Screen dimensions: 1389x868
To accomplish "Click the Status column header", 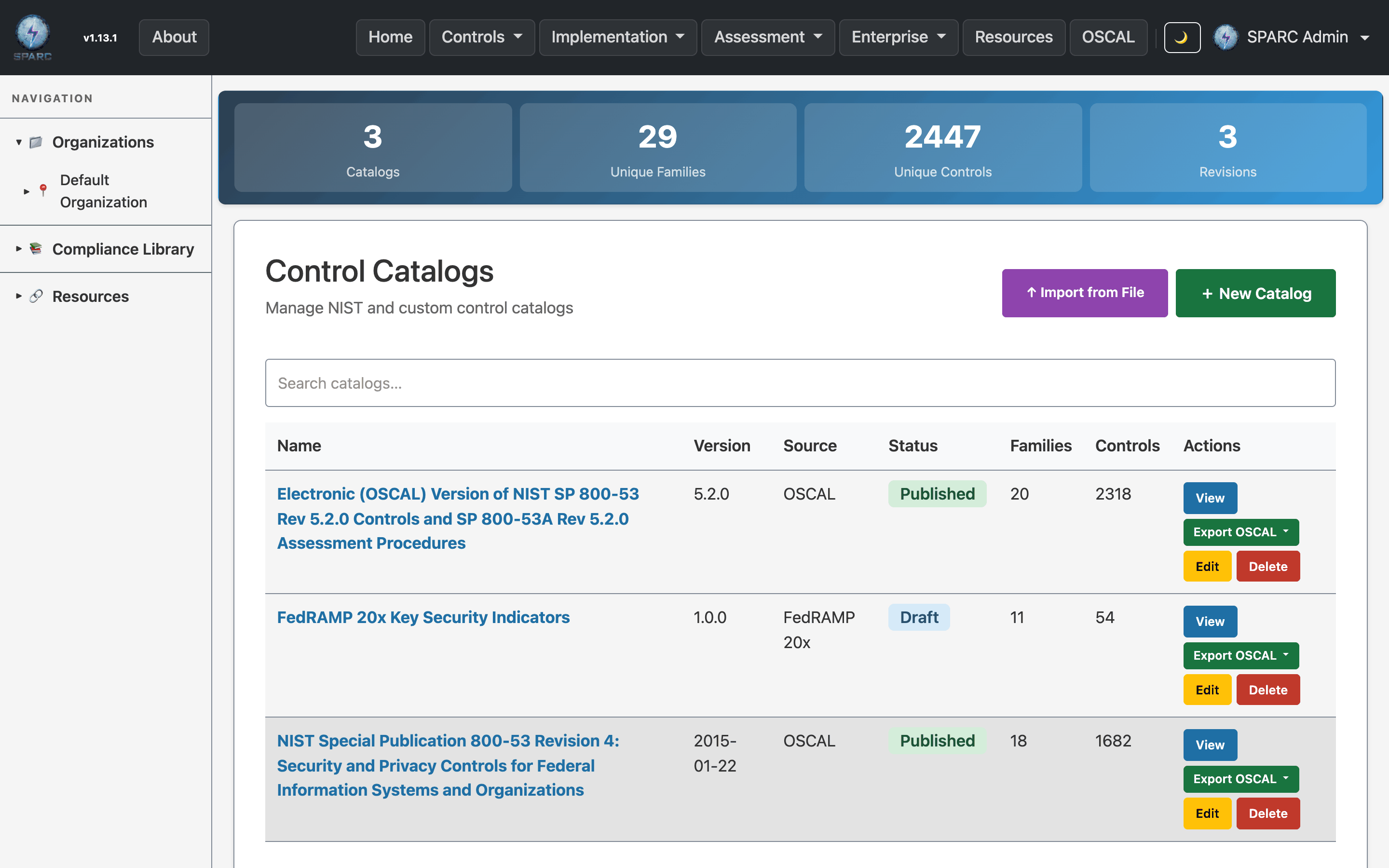I will tap(912, 446).
